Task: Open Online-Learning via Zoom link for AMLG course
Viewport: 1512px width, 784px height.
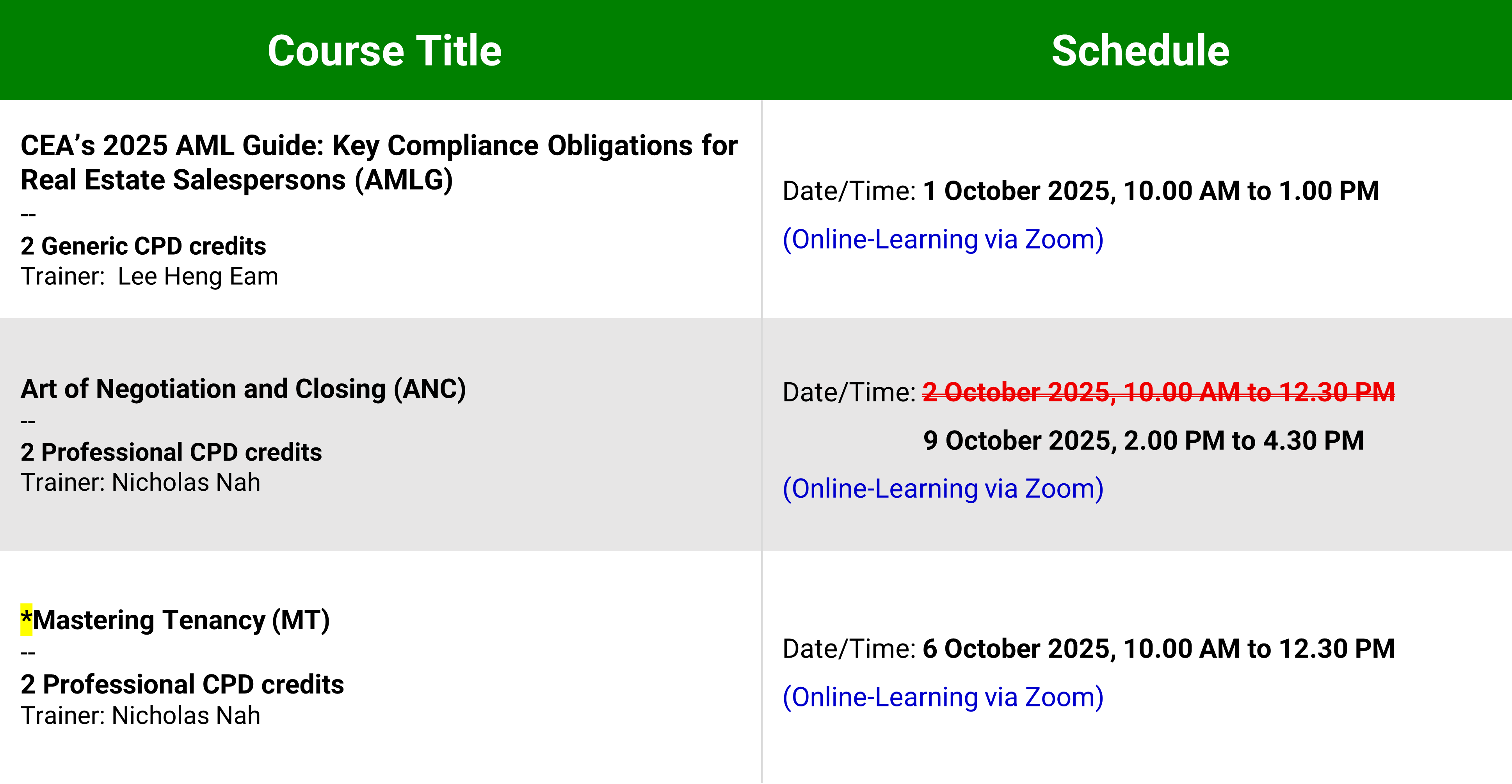Action: [x=943, y=239]
